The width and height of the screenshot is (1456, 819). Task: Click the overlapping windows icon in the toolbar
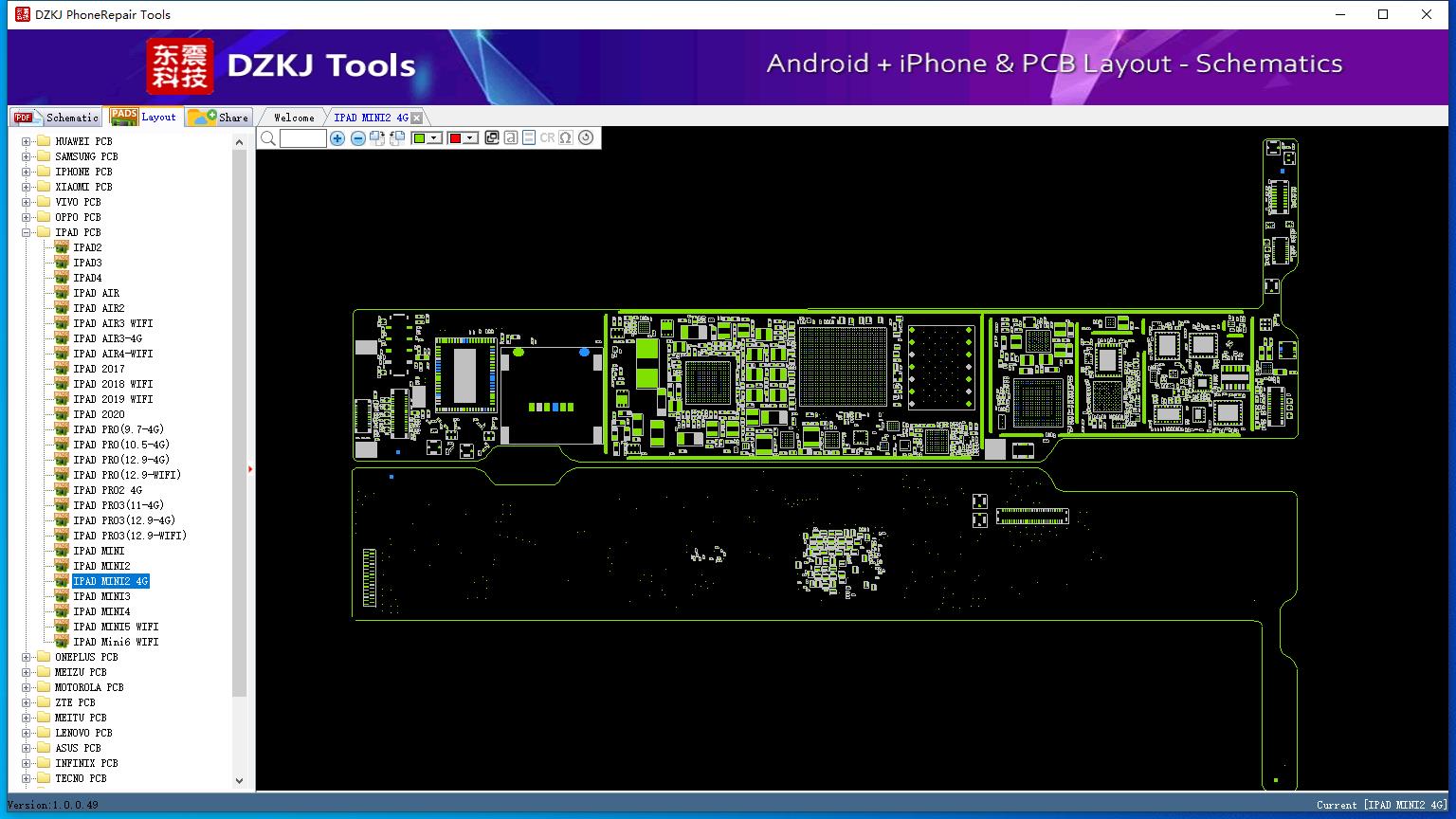pos(491,138)
